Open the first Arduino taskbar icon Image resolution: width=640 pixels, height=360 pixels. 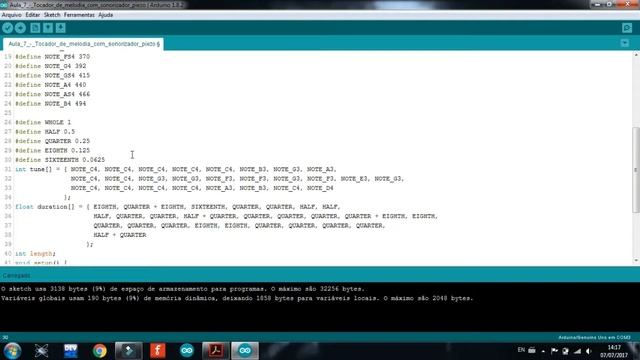[187, 351]
